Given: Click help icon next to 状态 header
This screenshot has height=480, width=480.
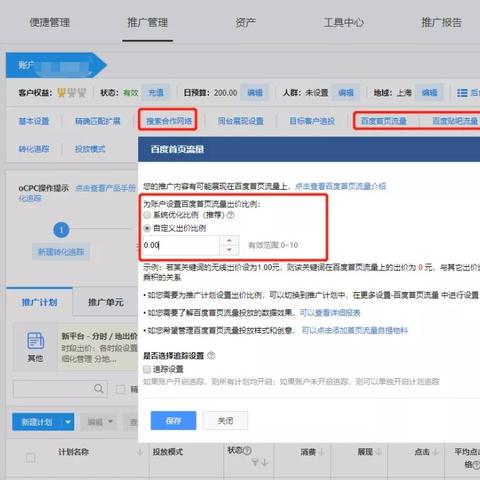Looking at the screenshot, I should pyautogui.click(x=247, y=451).
